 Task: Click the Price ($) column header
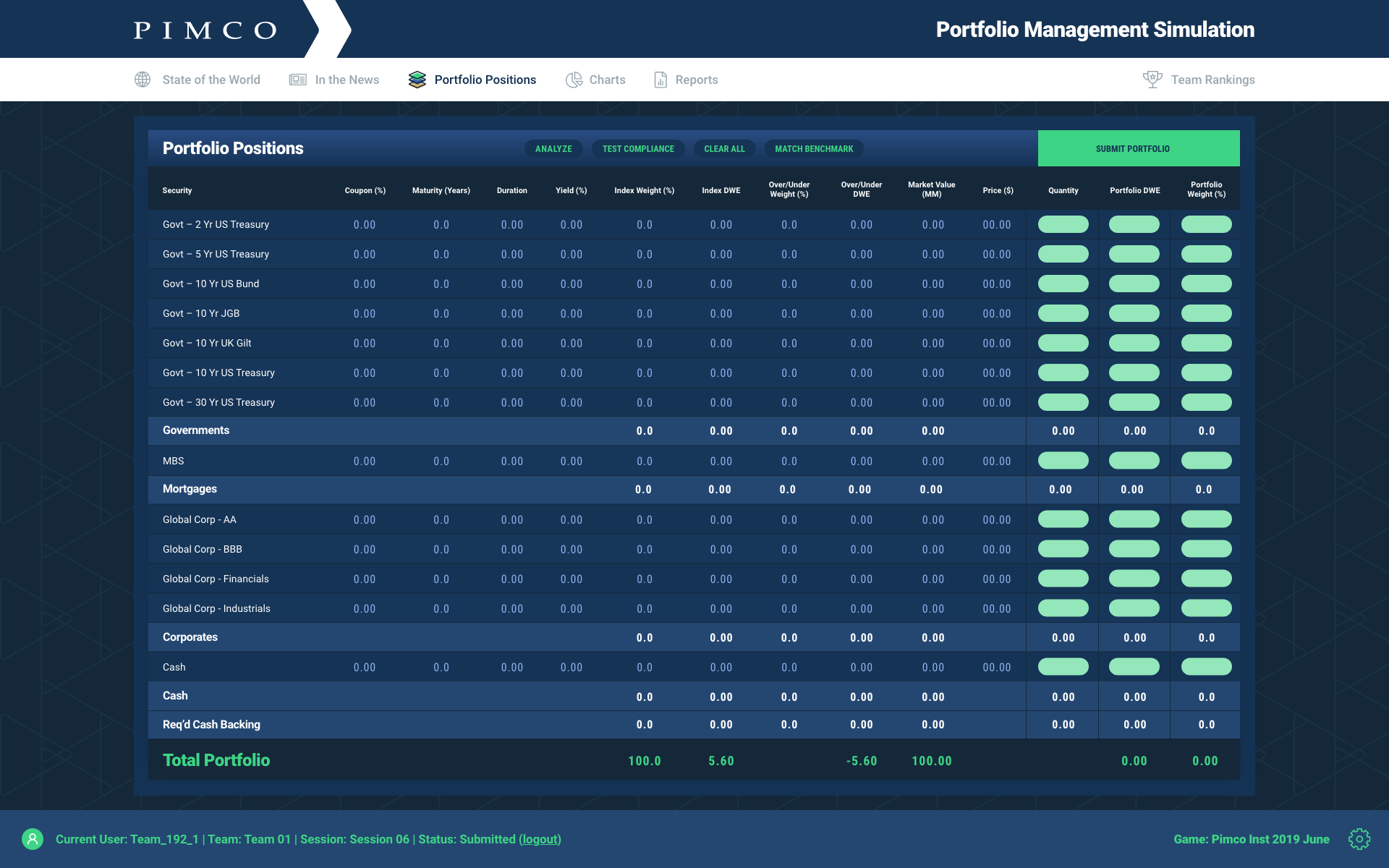(x=998, y=190)
